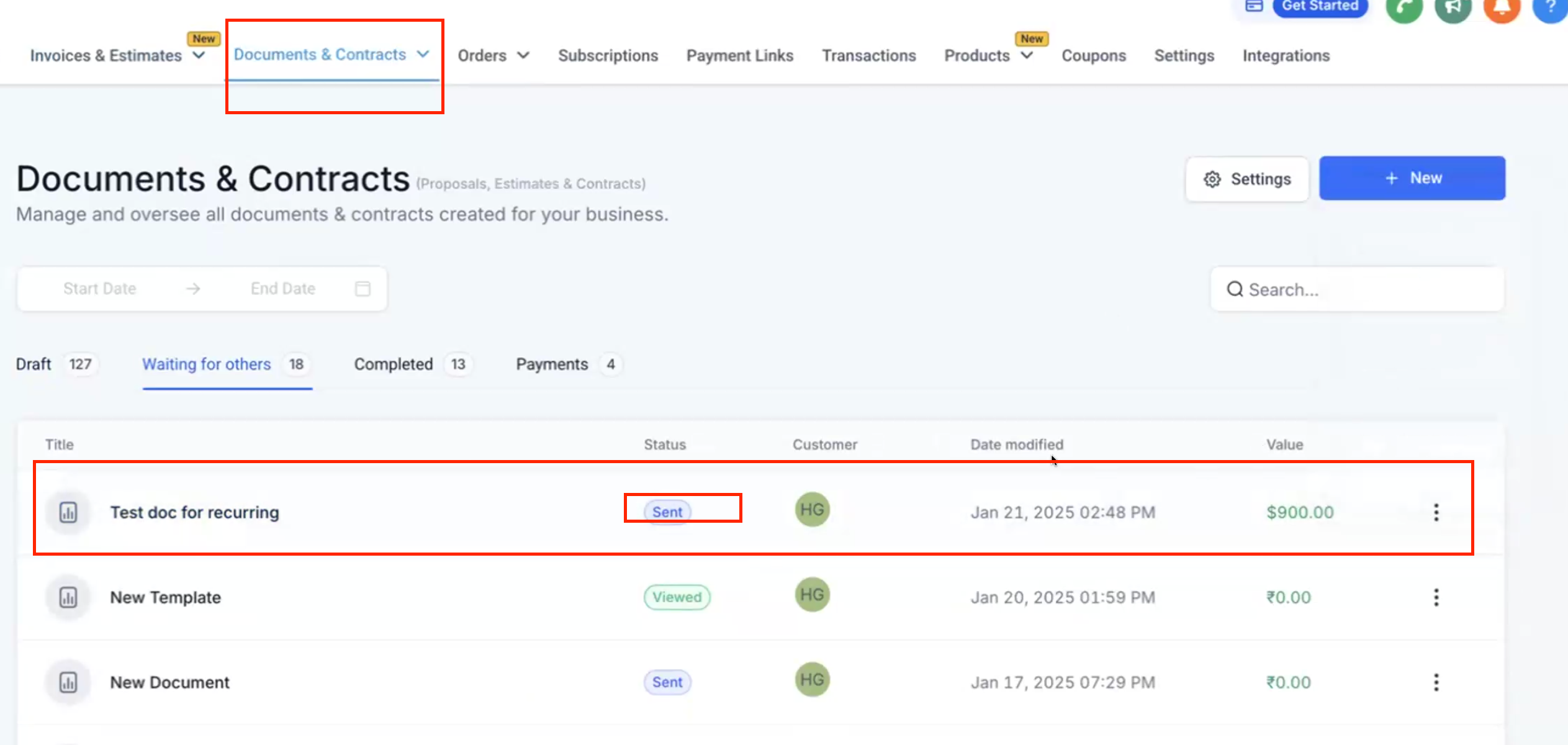Click HG customer avatar on New Document row
The width and height of the screenshot is (1568, 745).
pos(812,680)
